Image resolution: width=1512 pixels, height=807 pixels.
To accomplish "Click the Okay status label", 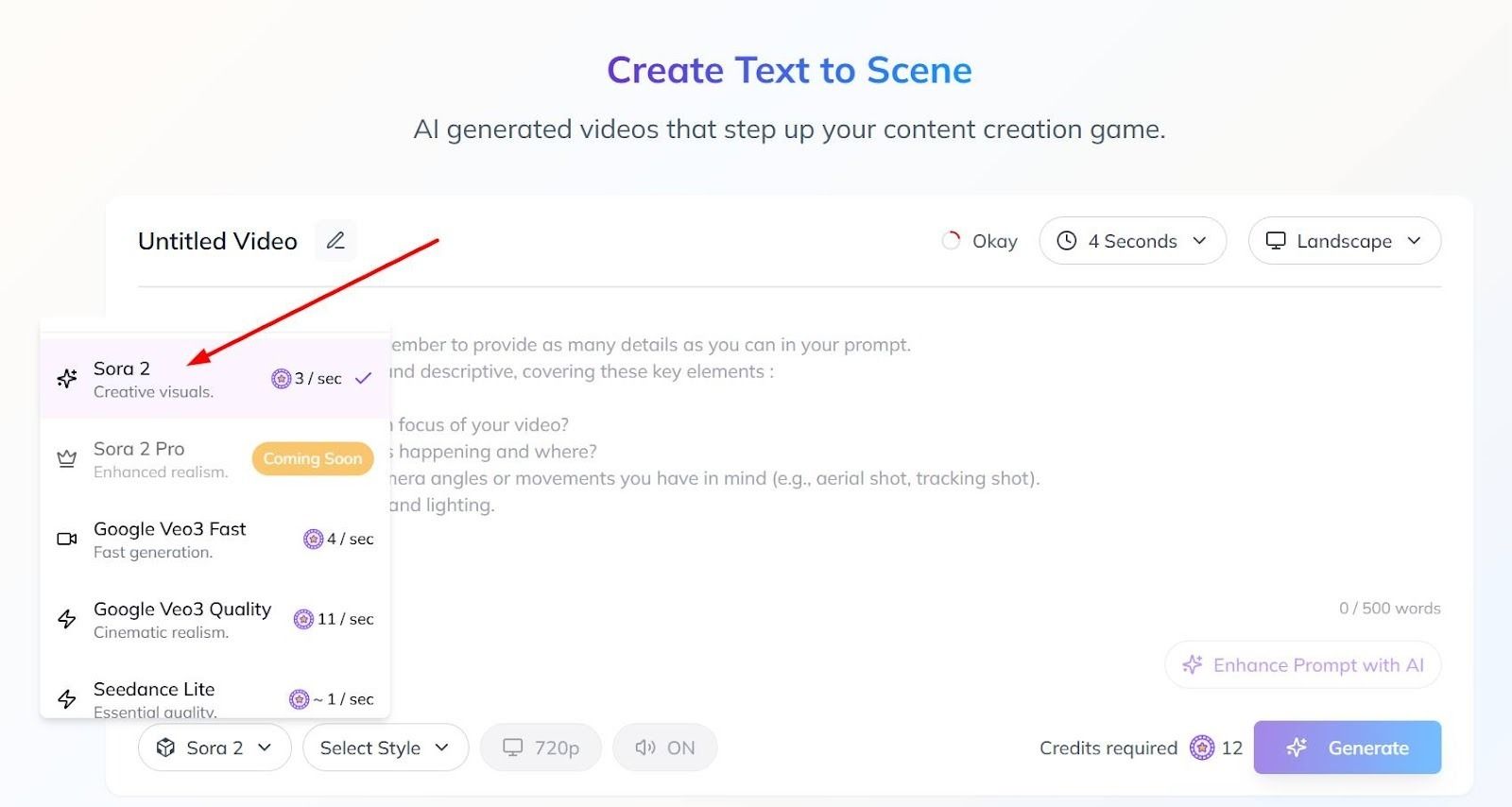I will (x=995, y=241).
